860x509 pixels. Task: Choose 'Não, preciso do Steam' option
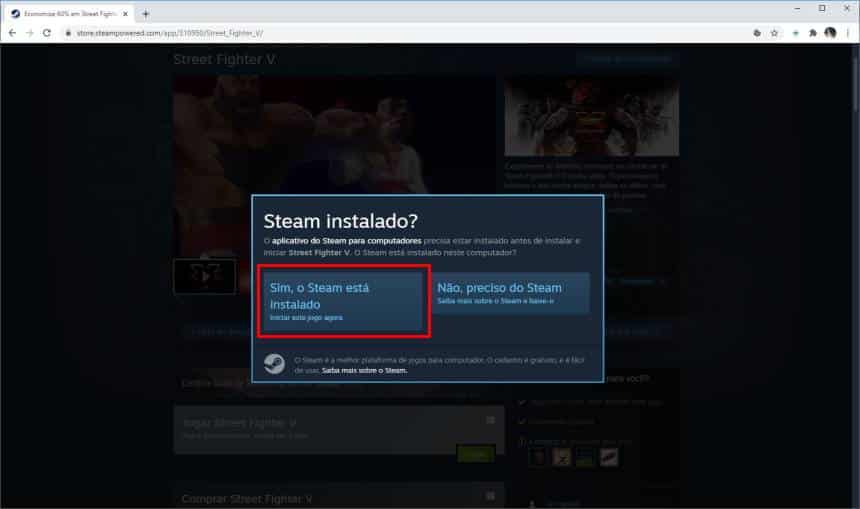pos(511,293)
